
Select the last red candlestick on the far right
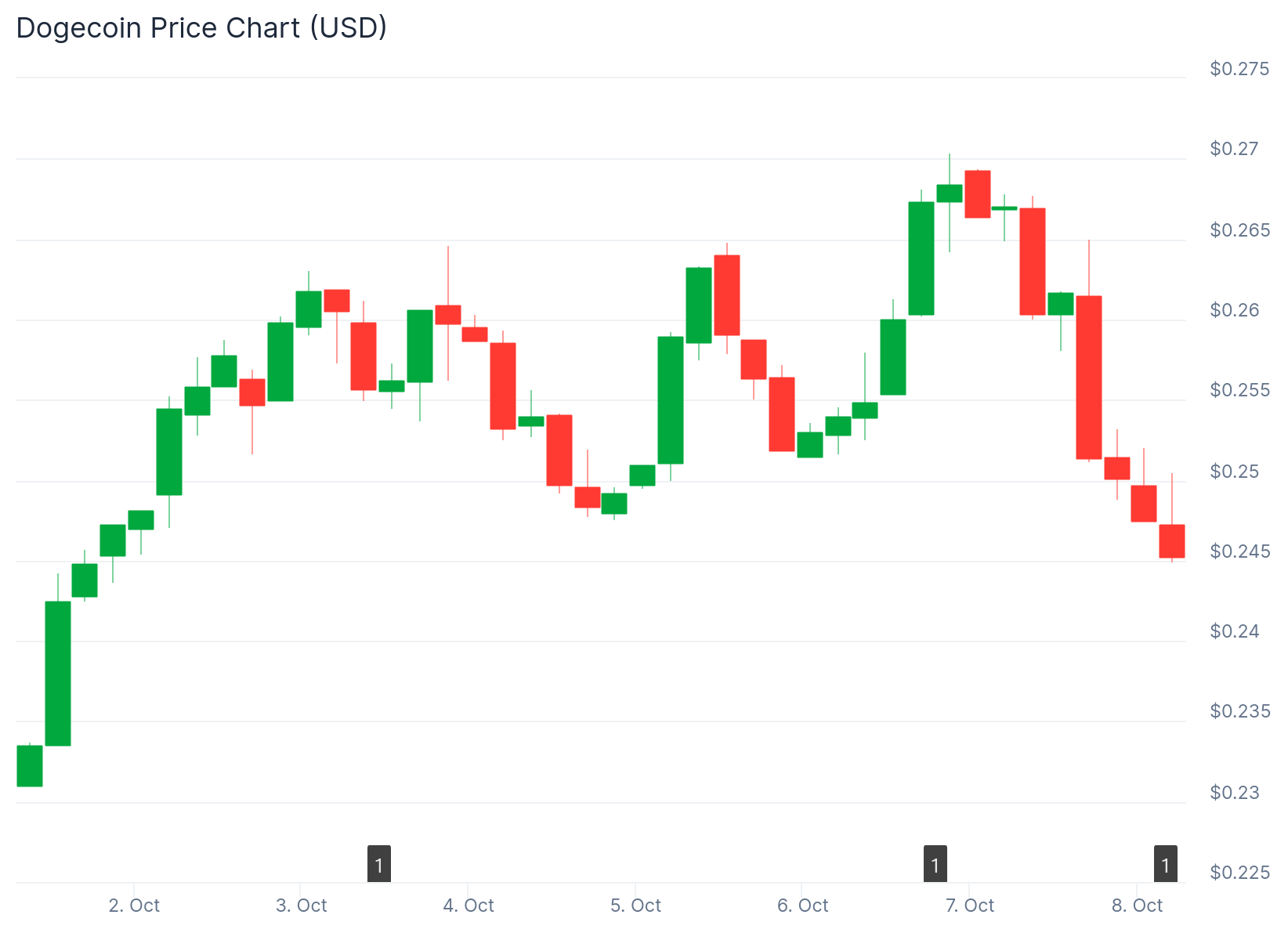pos(1171,540)
